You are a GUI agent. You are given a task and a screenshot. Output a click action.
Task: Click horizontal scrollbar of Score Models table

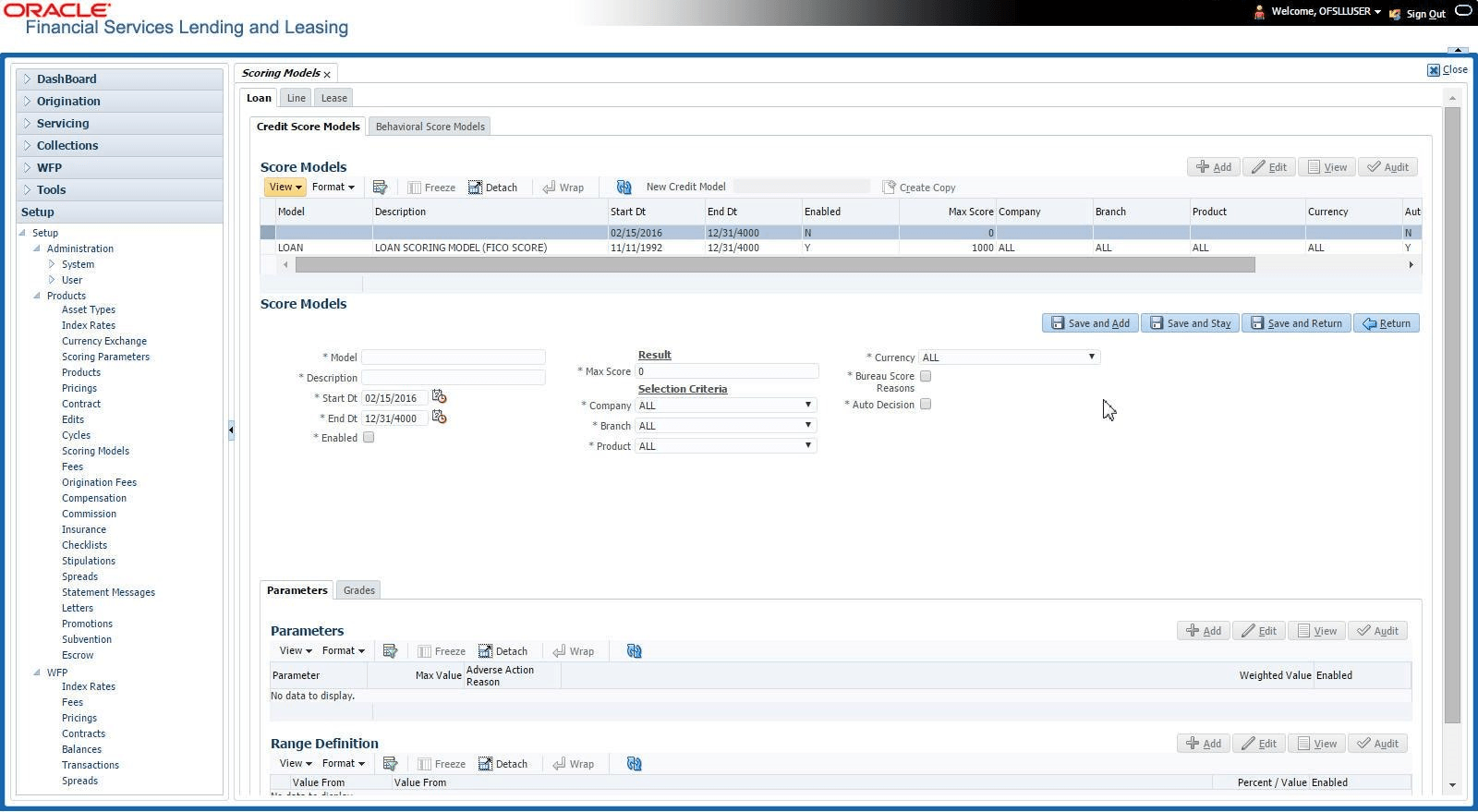[775, 265]
